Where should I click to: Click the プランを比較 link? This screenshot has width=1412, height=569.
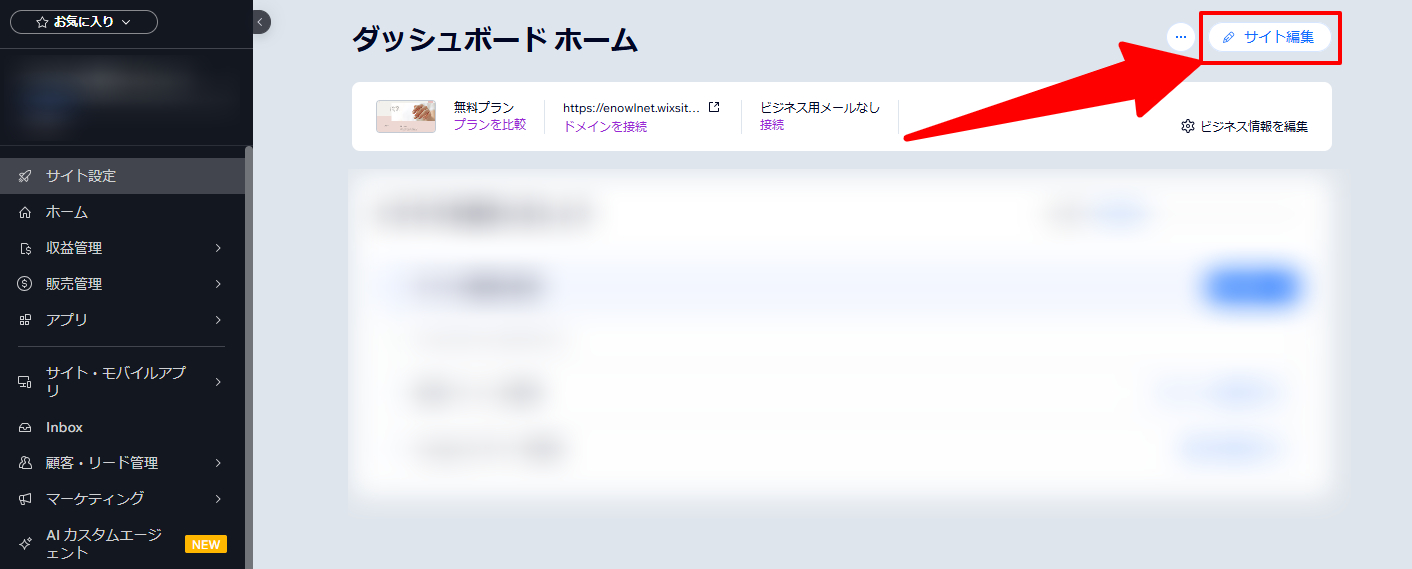pos(490,125)
